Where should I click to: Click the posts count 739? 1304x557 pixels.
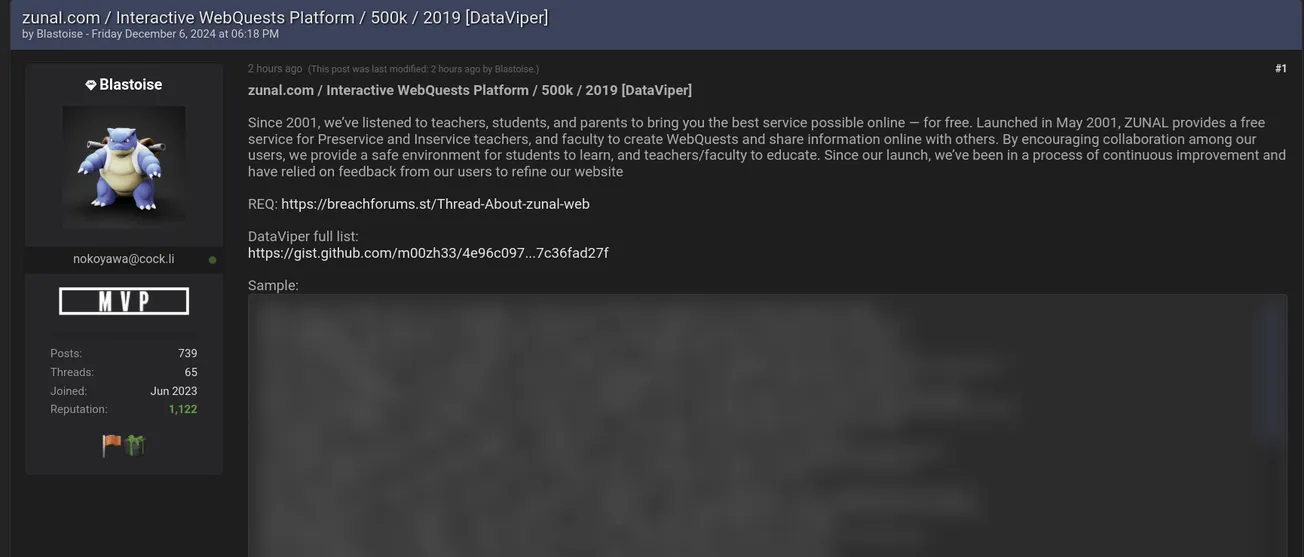187,353
